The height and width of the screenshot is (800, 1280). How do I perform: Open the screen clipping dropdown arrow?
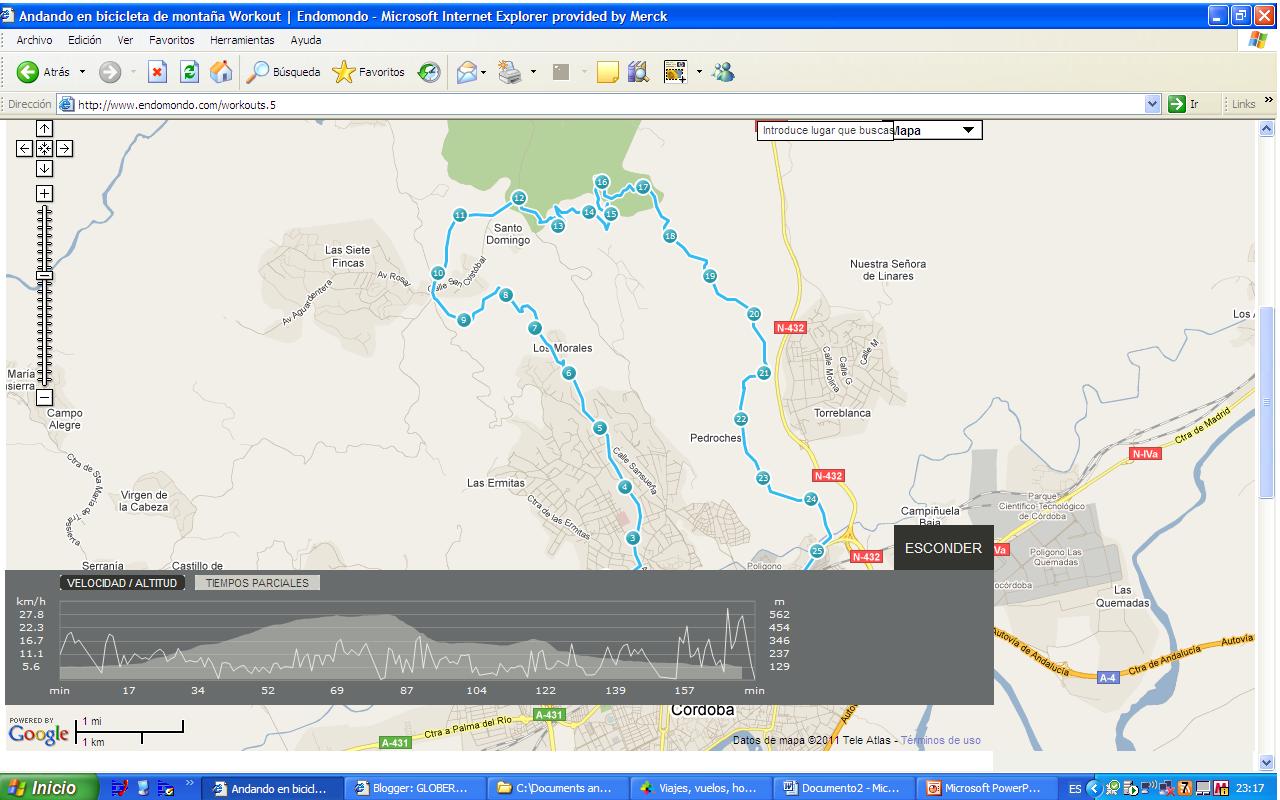pos(699,72)
